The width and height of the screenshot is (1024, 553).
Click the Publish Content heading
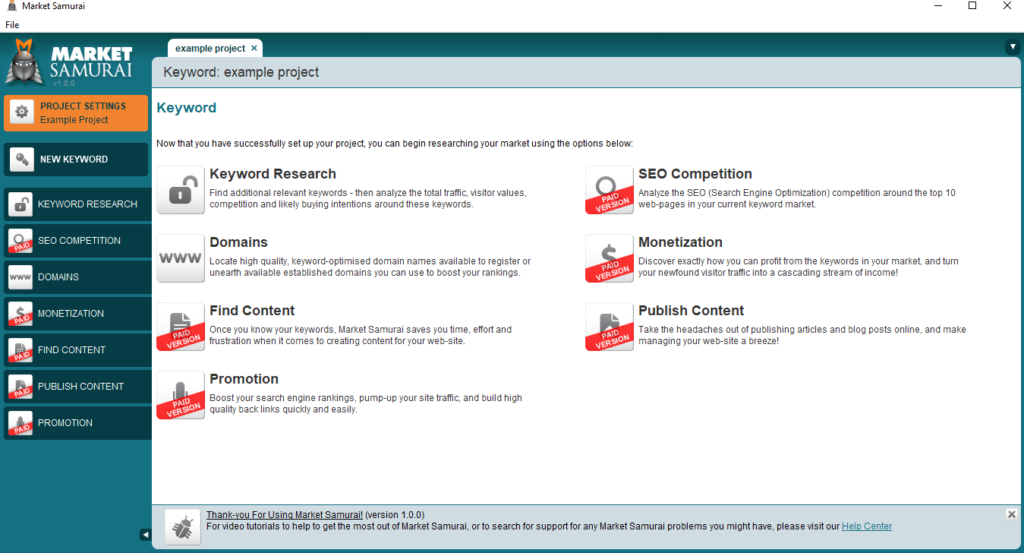click(x=691, y=311)
